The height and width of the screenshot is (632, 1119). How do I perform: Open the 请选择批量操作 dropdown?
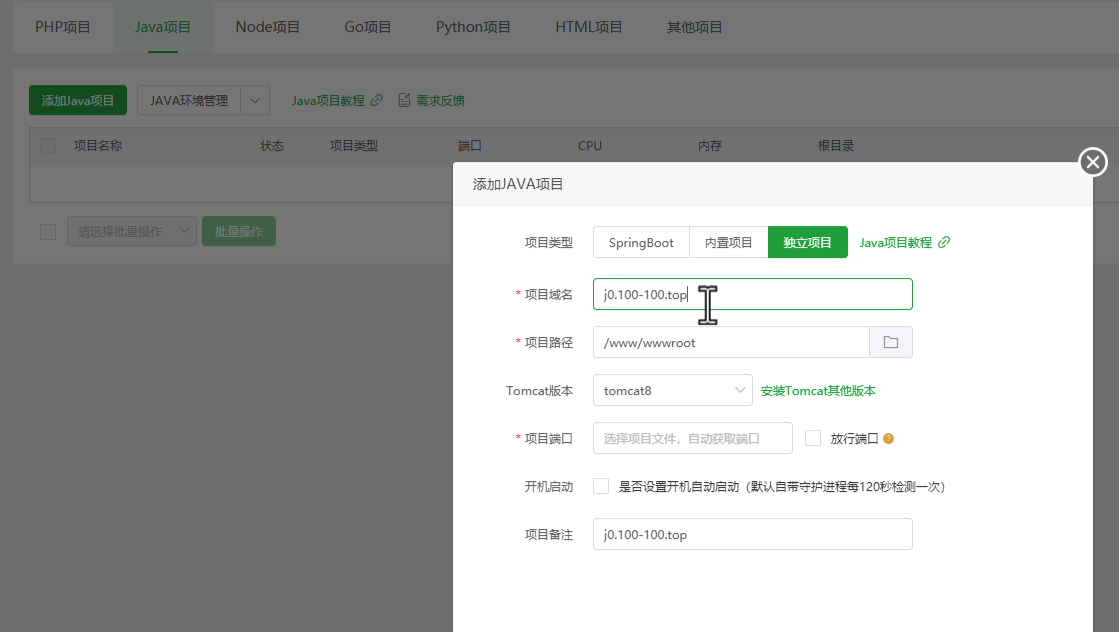132,232
